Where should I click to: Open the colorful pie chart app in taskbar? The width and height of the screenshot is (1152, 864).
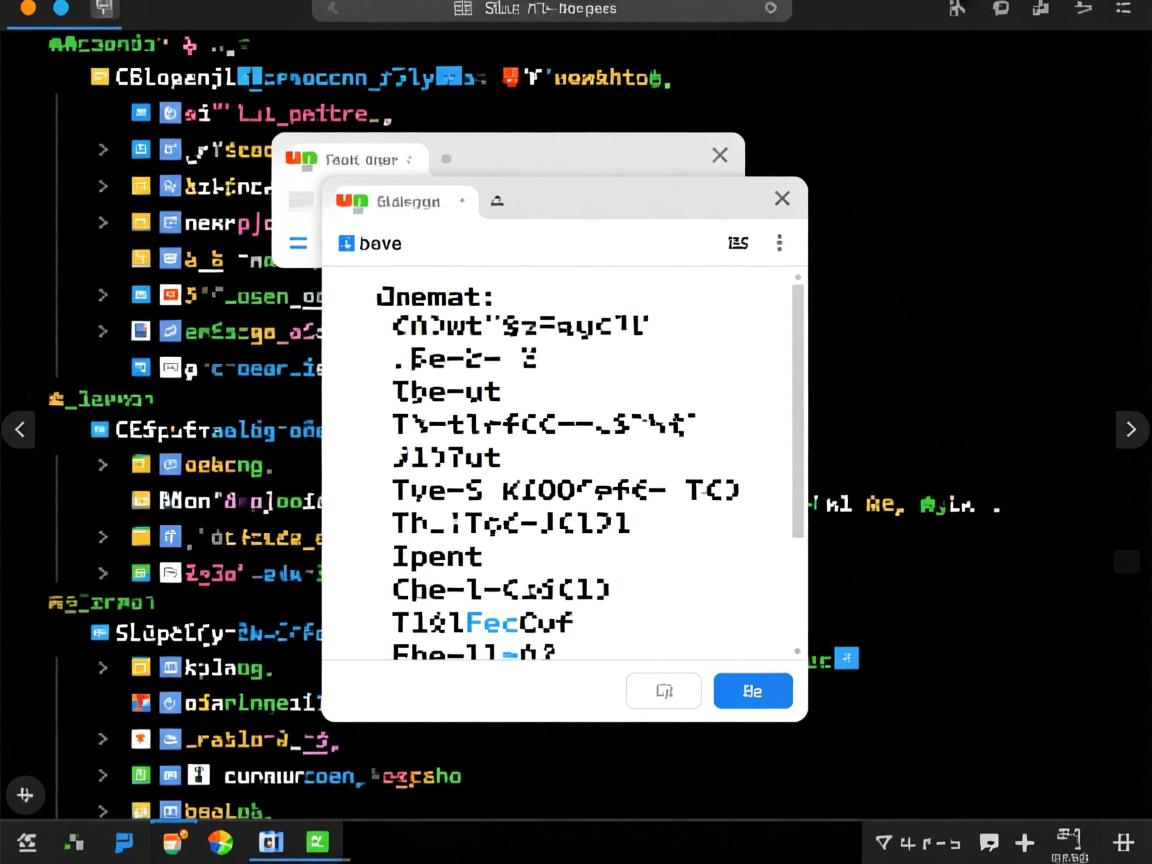coord(220,842)
